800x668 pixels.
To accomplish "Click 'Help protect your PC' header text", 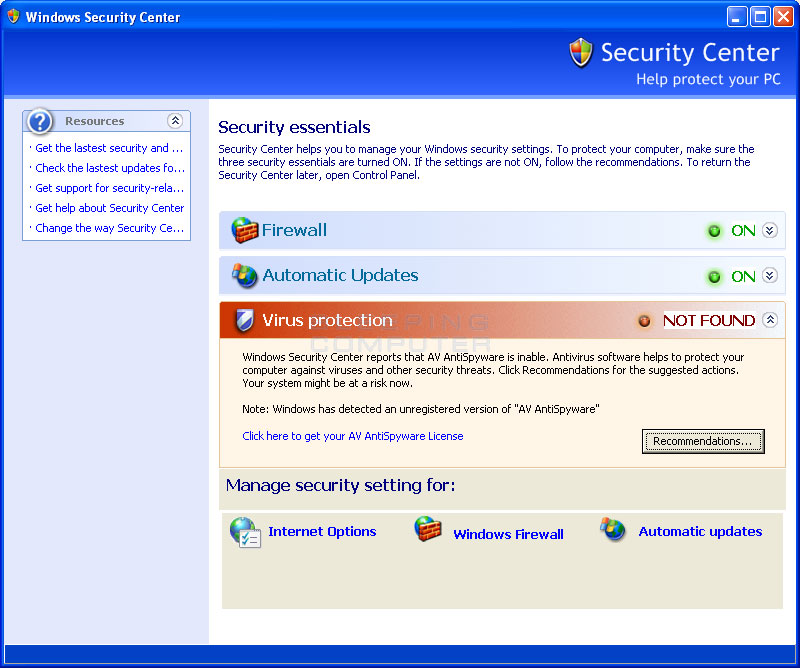I will tap(708, 80).
